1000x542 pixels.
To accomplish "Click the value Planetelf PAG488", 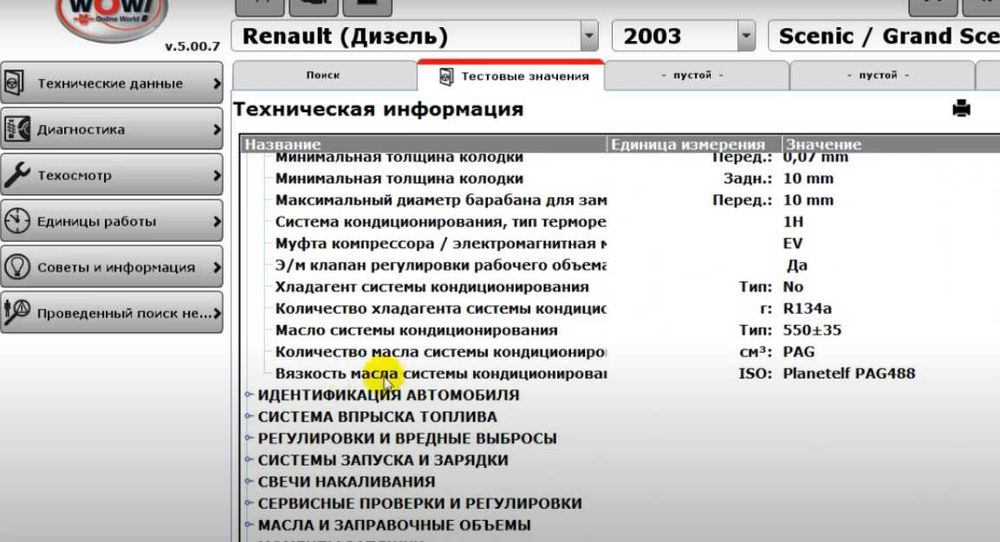I will coord(849,374).
